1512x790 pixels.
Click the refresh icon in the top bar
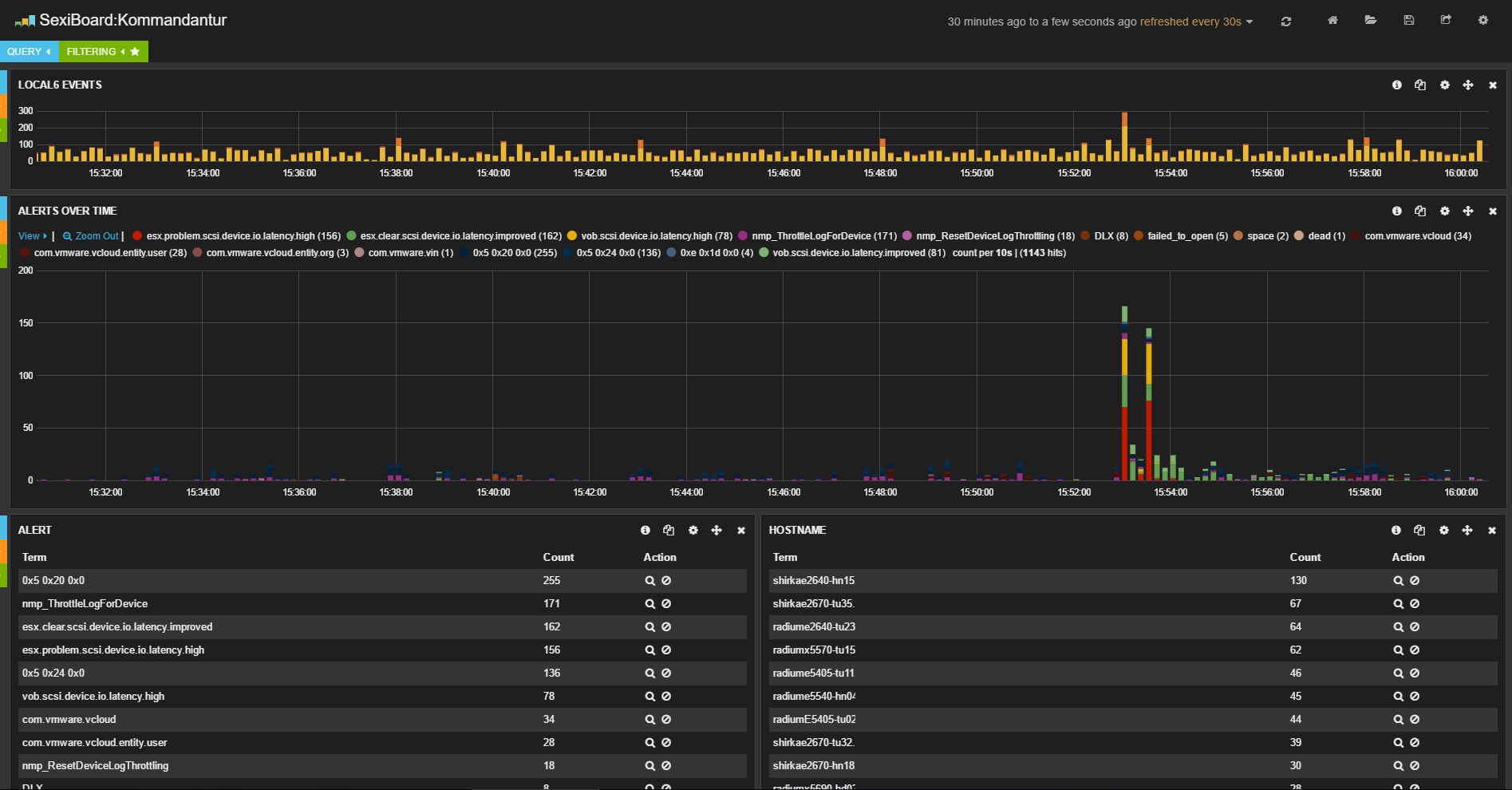pos(1285,22)
